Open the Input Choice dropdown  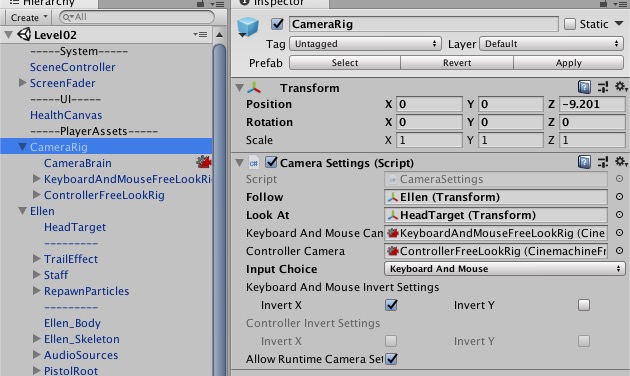click(x=505, y=269)
